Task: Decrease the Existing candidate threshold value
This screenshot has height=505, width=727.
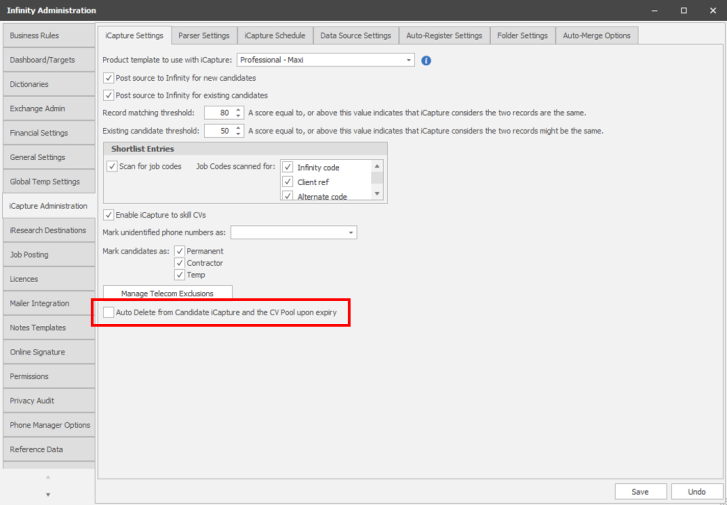Action: coord(238,134)
